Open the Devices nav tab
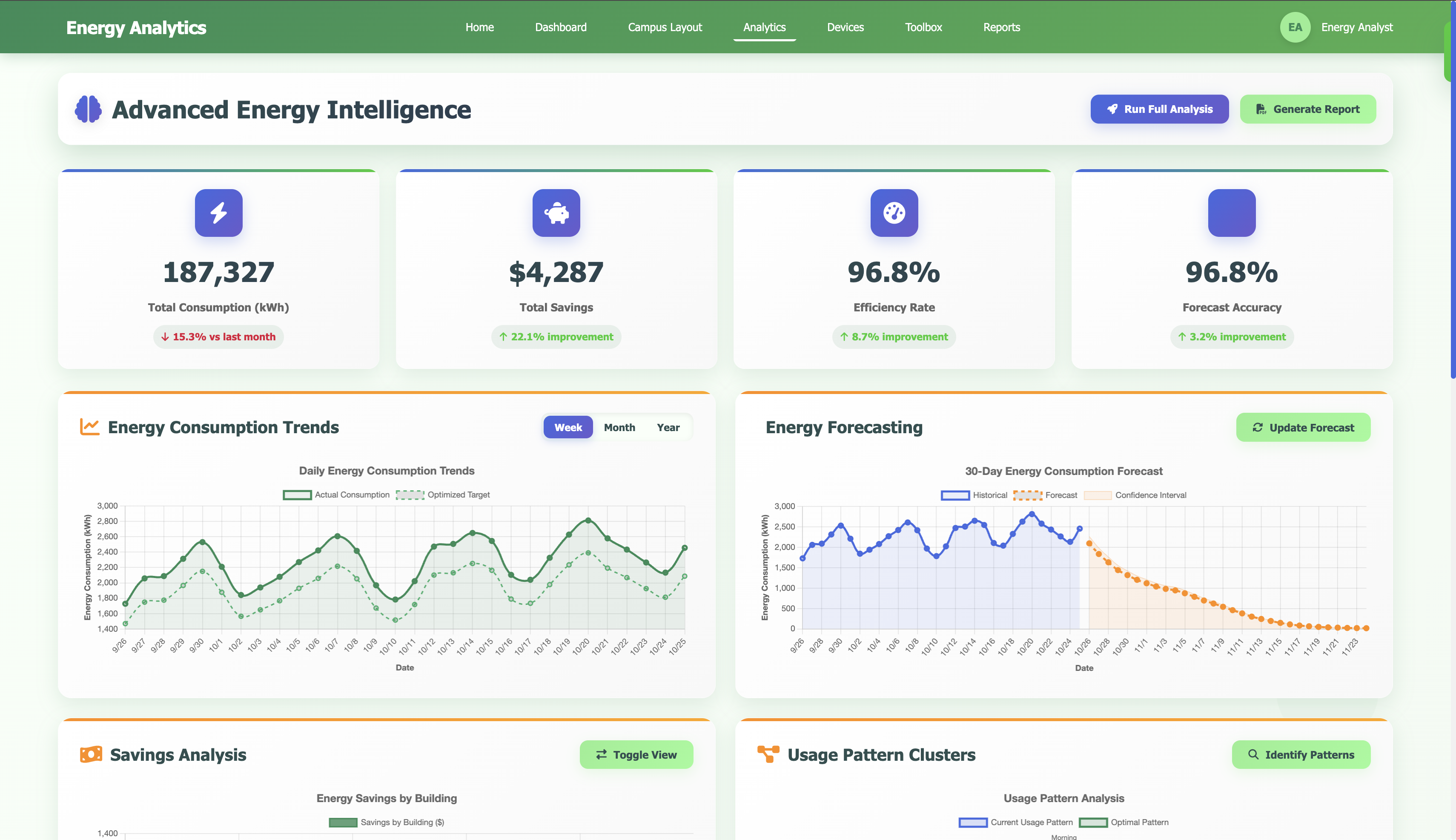 click(845, 27)
